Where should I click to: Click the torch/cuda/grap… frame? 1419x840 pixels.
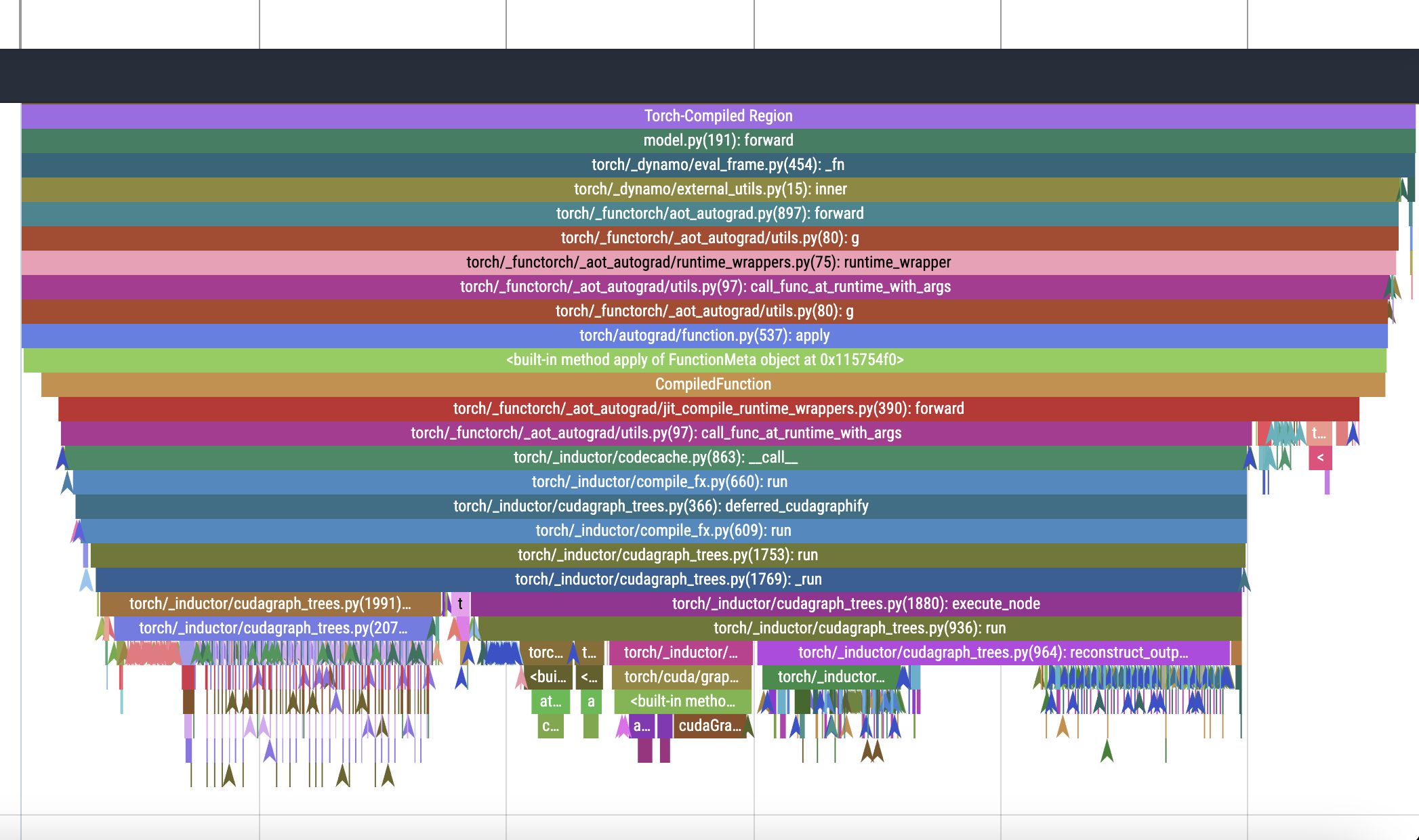click(681, 677)
